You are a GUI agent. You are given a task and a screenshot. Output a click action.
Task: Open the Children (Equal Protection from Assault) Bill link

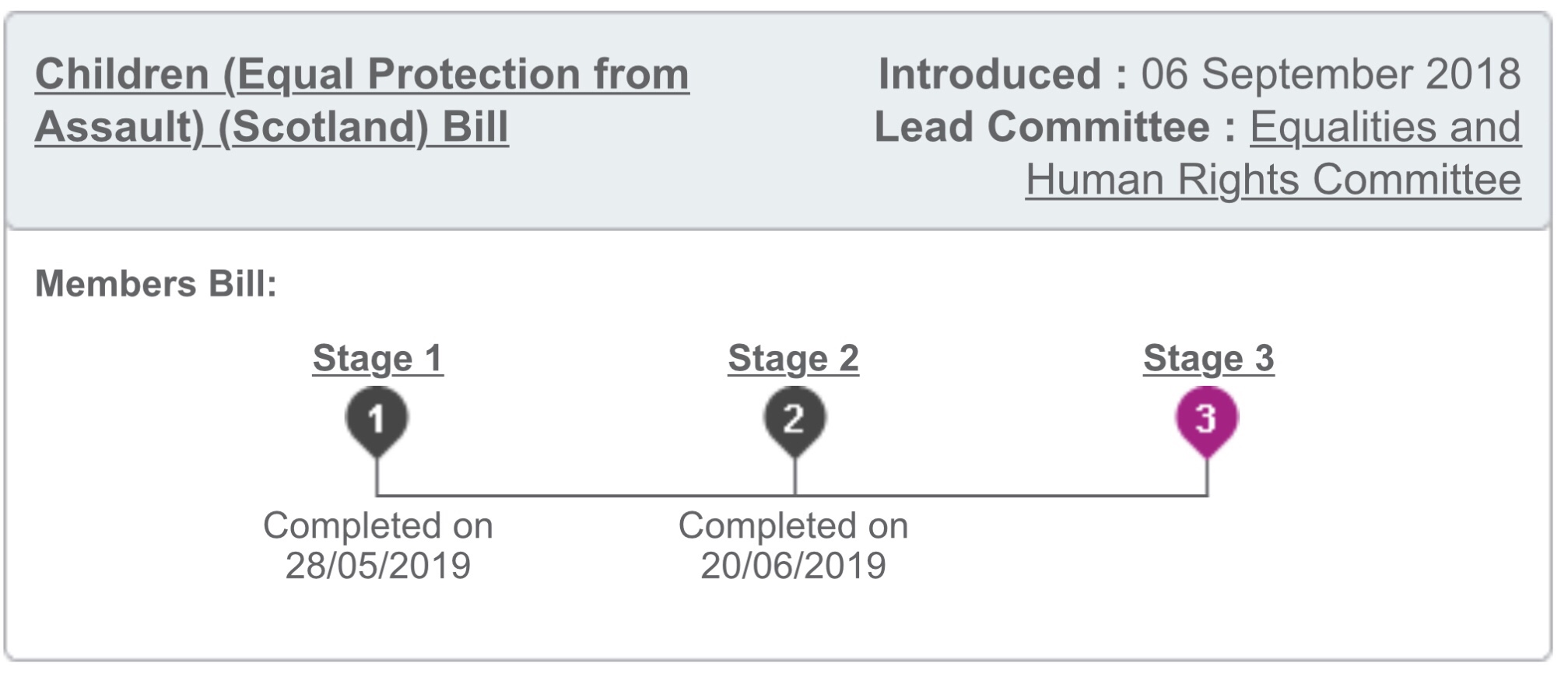click(362, 75)
